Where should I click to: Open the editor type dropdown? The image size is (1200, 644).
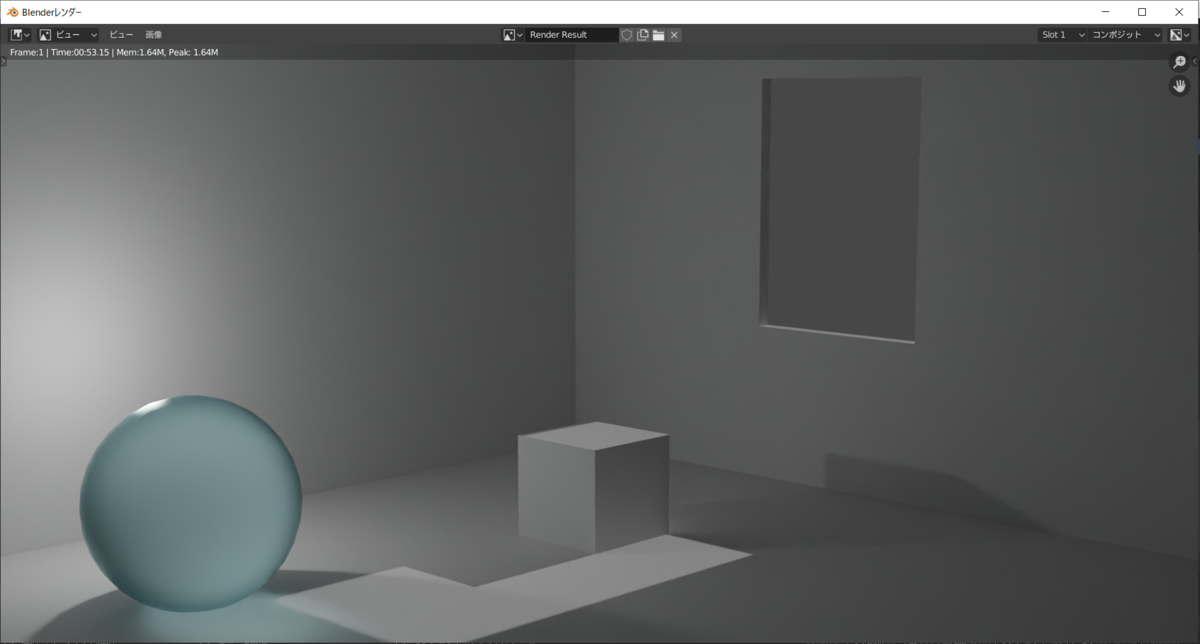point(20,34)
